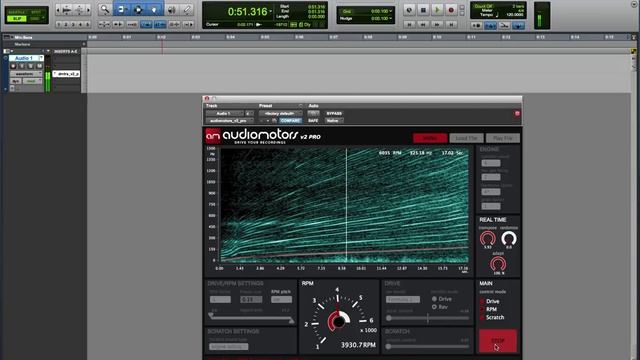Screen dimensions: 640x360
Task: Click the Markers ruler label
Action: [22, 44]
